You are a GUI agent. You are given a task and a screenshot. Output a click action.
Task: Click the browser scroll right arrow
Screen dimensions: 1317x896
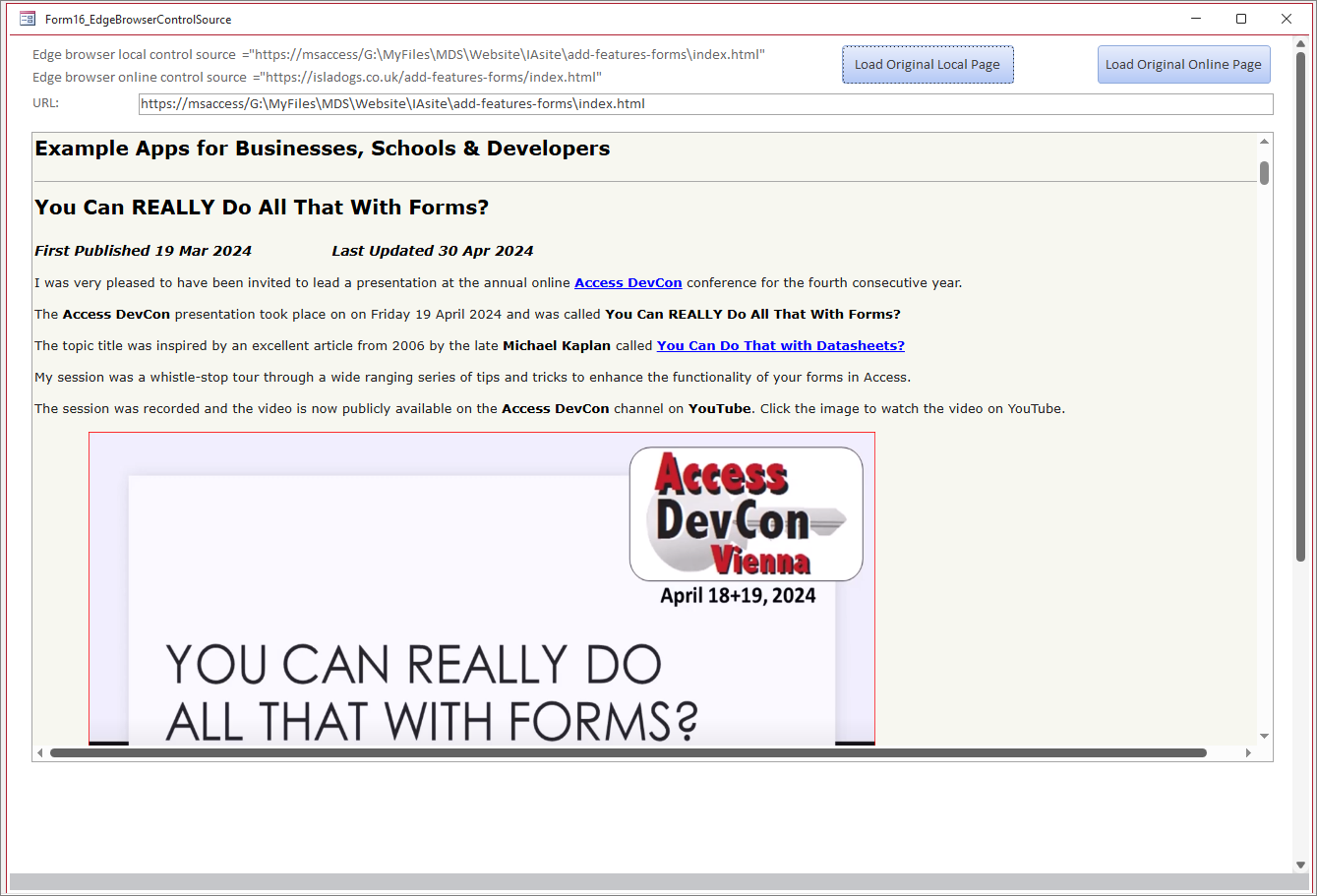pos(1248,753)
